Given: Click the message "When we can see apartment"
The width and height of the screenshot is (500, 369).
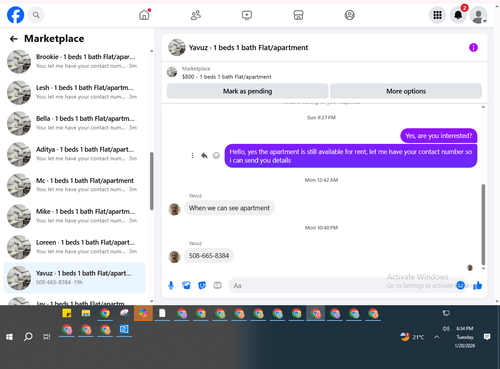Looking at the screenshot, I should [x=229, y=208].
